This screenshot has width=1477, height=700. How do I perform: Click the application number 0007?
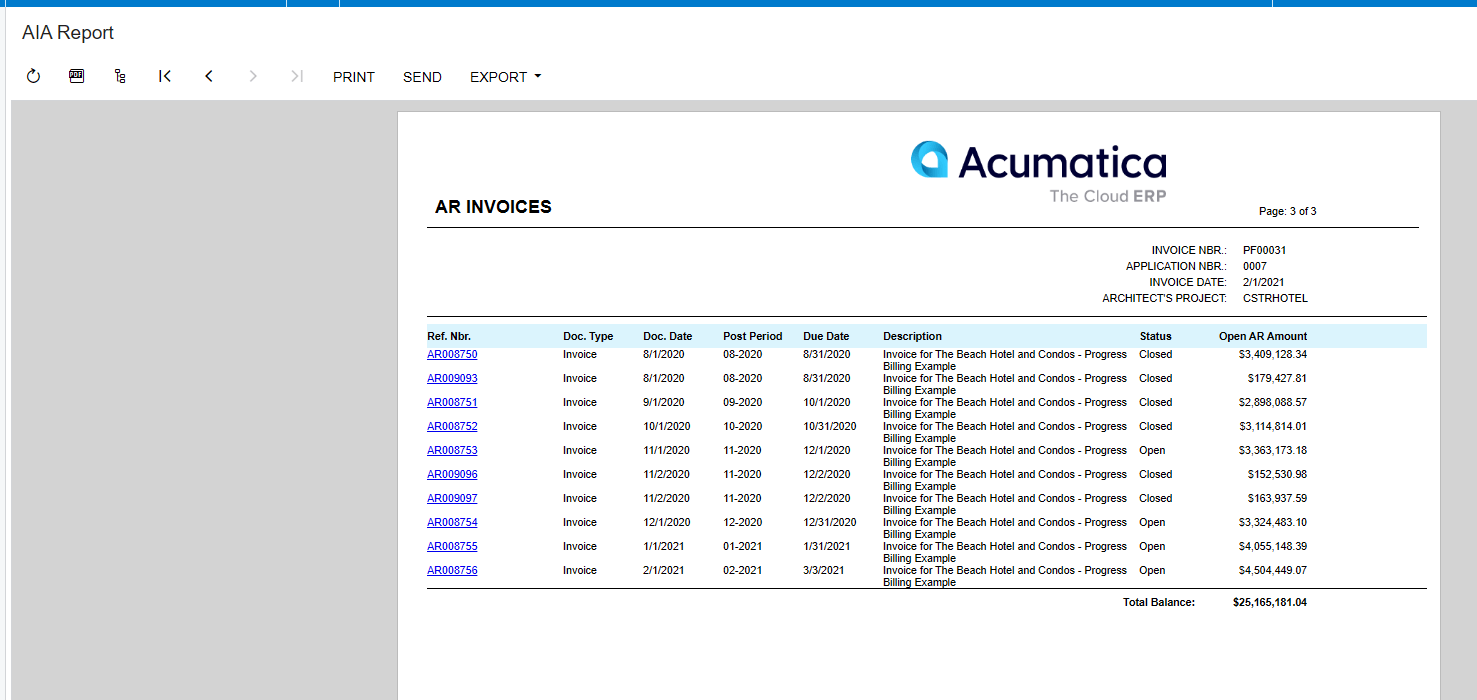[1255, 266]
